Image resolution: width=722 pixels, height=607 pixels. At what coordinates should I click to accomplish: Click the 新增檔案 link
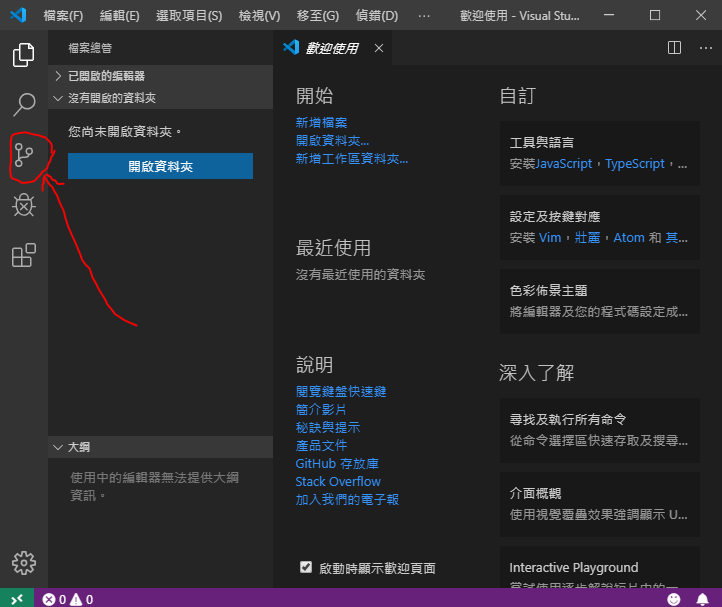pyautogui.click(x=321, y=123)
